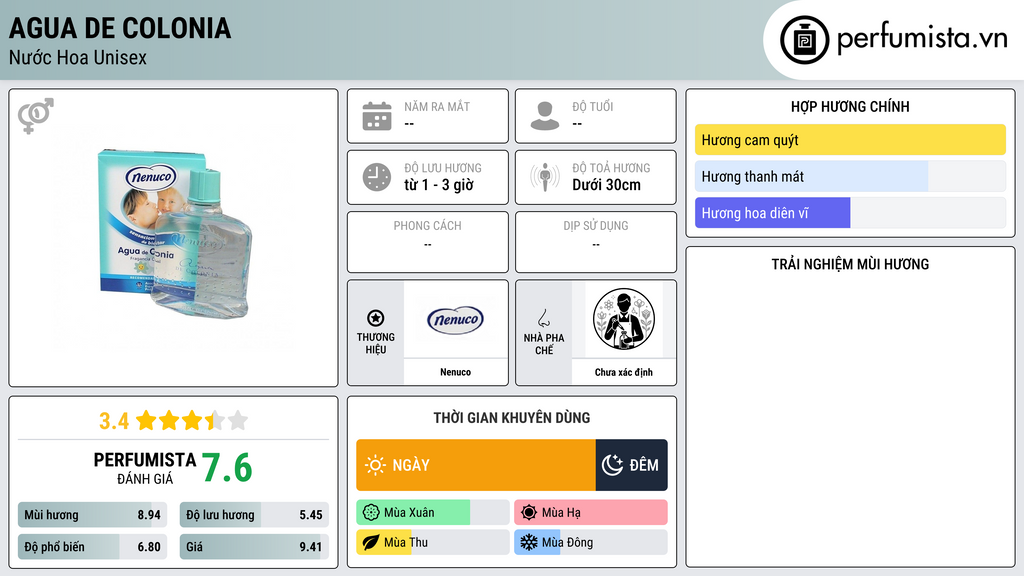Screen dimensions: 1024x576
Task: Click the unisex gender symbol icon
Action: tap(36, 116)
